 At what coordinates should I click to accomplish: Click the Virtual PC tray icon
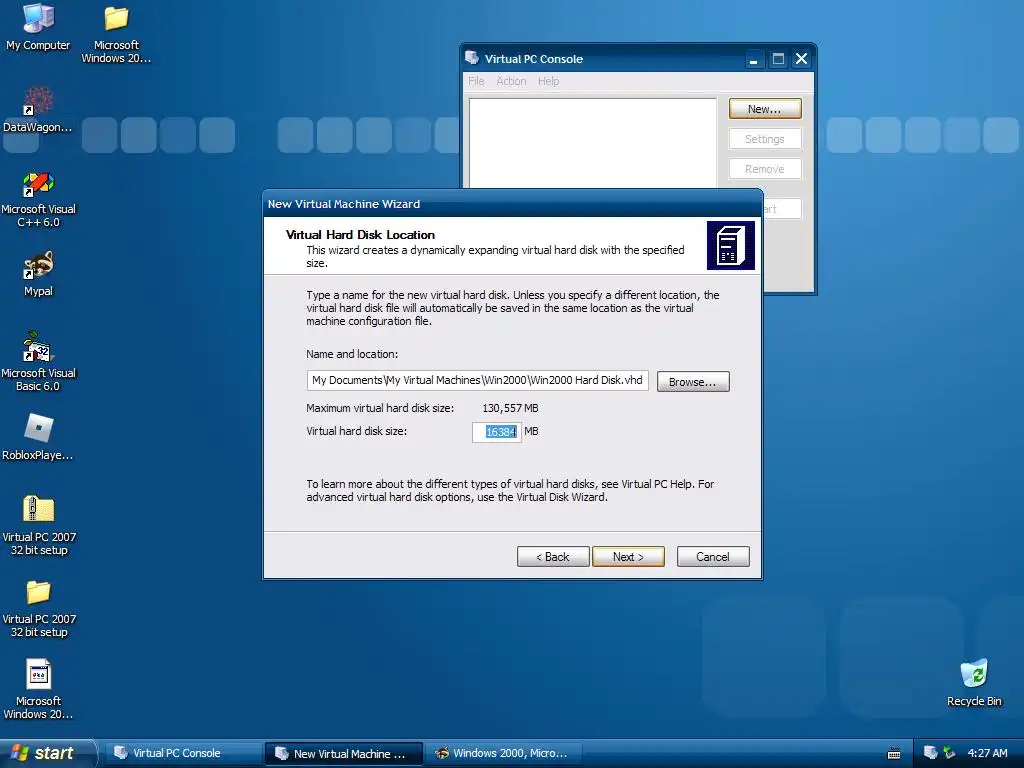click(931, 753)
